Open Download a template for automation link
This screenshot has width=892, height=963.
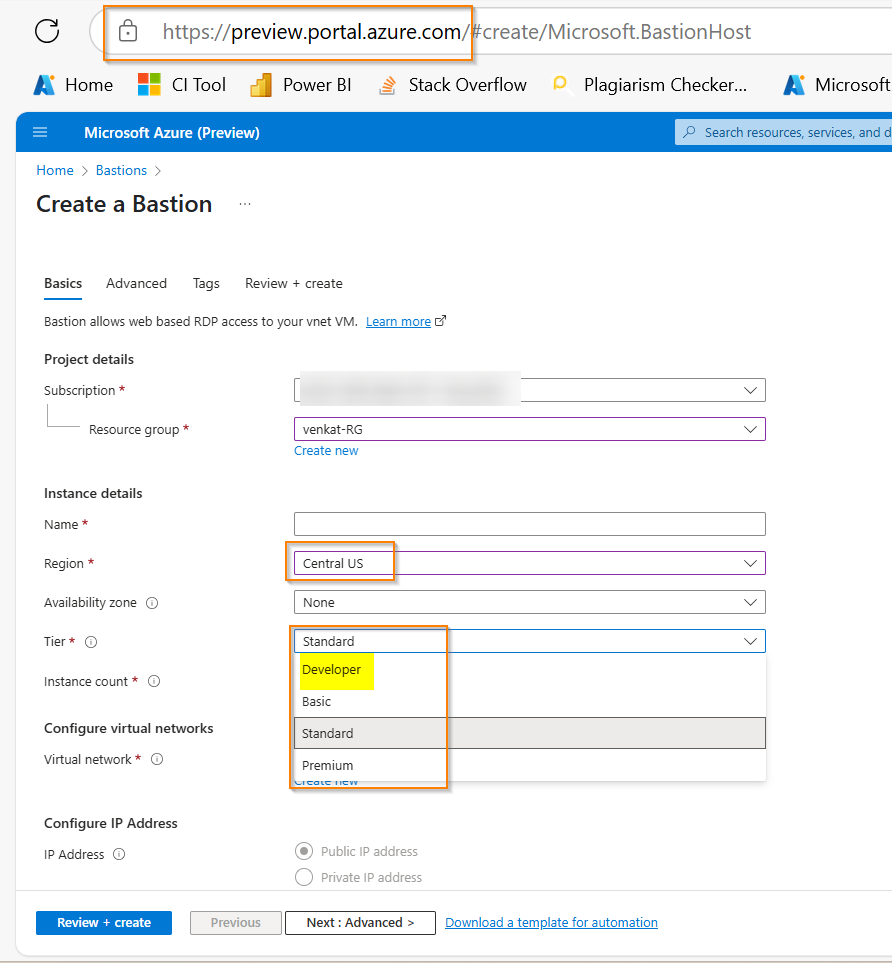[551, 922]
